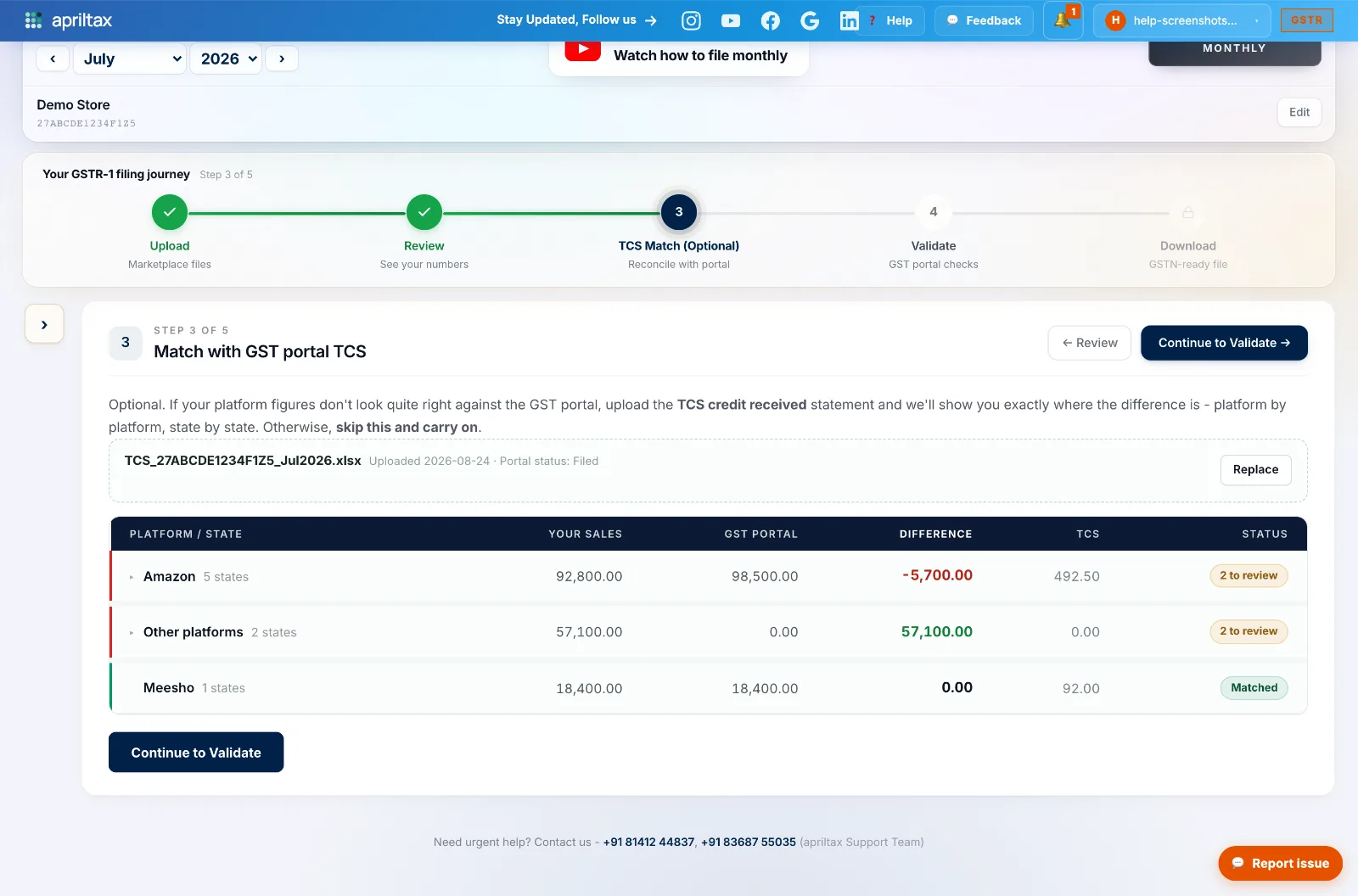Click the MONTHLY tab
This screenshot has height=896, width=1358.
tap(1234, 49)
